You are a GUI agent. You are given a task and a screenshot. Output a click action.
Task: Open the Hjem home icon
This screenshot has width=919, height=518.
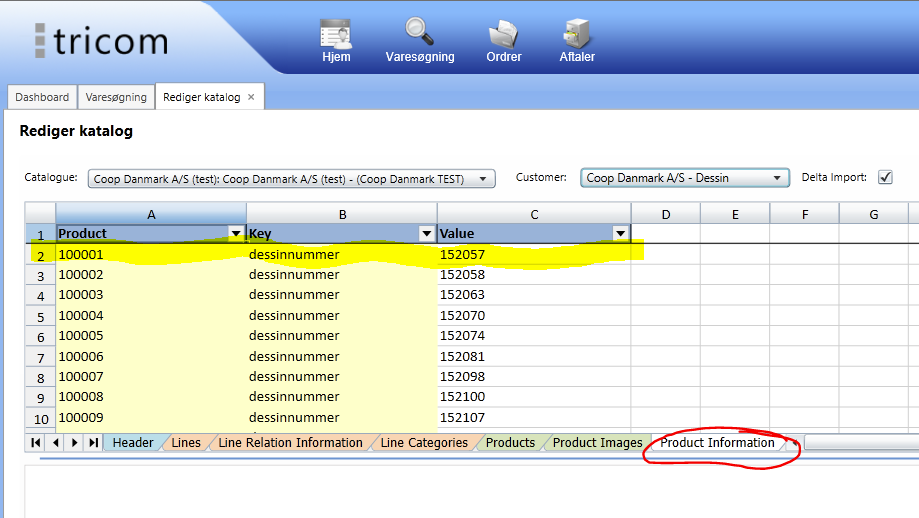pyautogui.click(x=336, y=40)
